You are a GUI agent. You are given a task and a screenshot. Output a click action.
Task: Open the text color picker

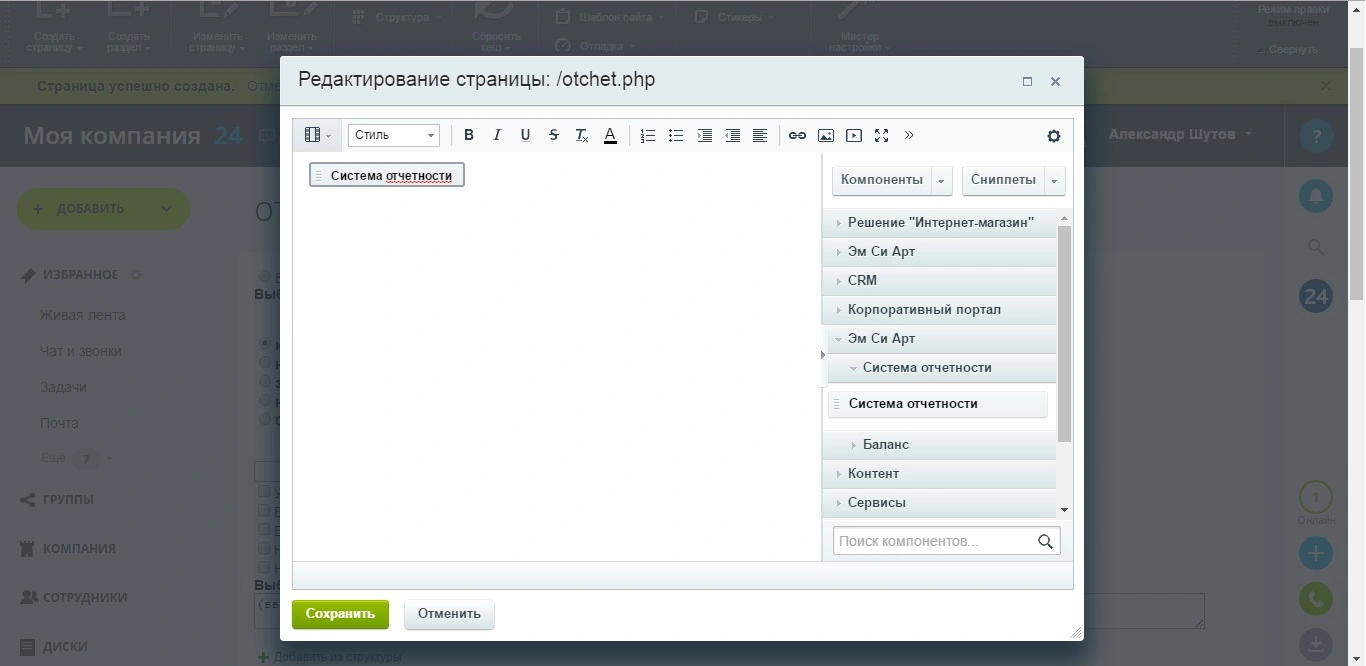pos(610,135)
